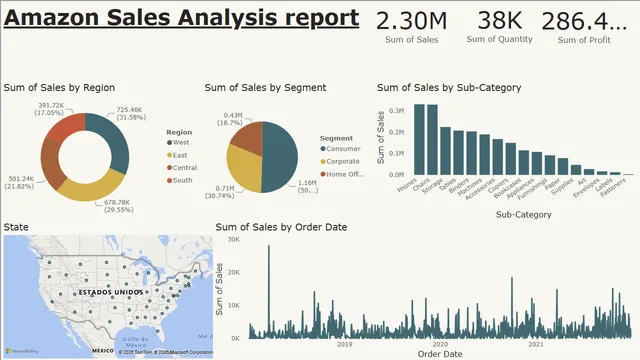Click the Central region legend marker
The width and height of the screenshot is (640, 360).
click(169, 168)
